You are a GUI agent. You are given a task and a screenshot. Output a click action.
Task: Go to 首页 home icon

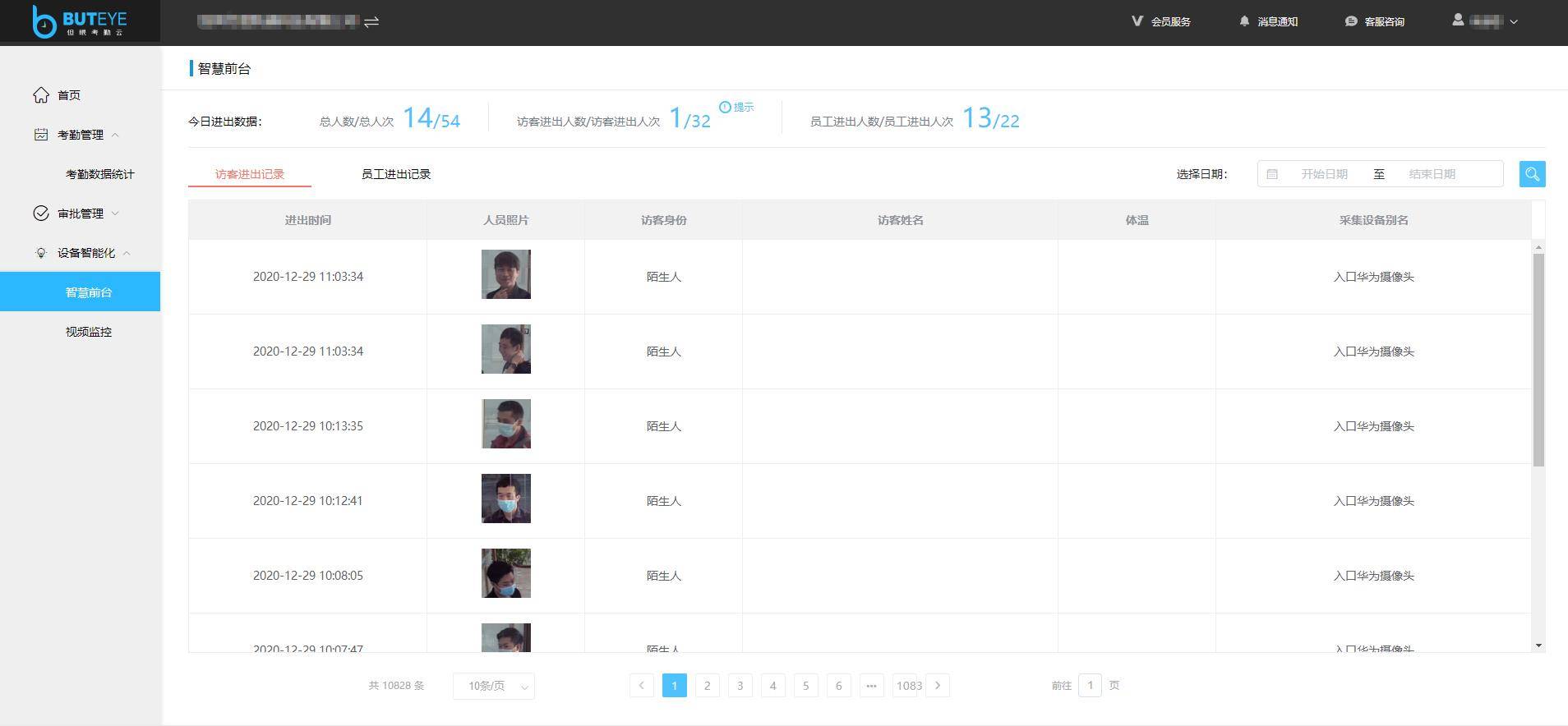41,95
